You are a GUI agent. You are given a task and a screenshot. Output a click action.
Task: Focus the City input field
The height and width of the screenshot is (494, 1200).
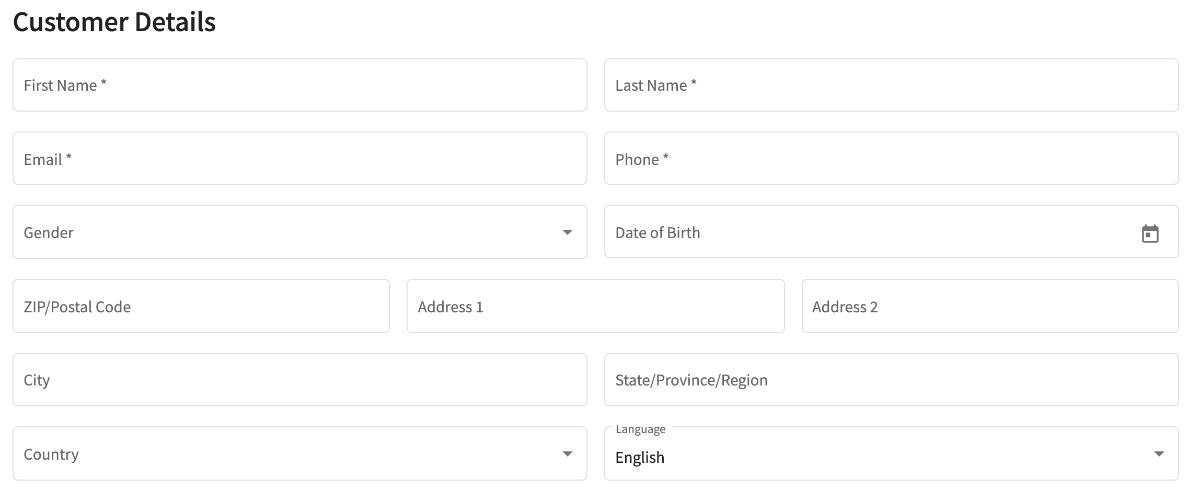pos(300,380)
